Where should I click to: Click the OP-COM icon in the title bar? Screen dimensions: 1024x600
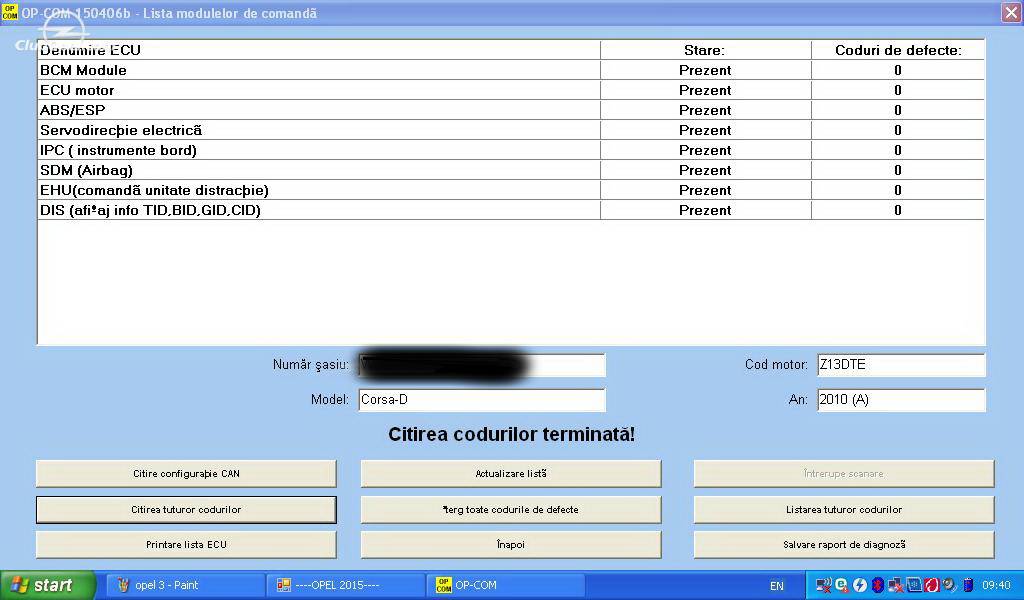(x=9, y=12)
